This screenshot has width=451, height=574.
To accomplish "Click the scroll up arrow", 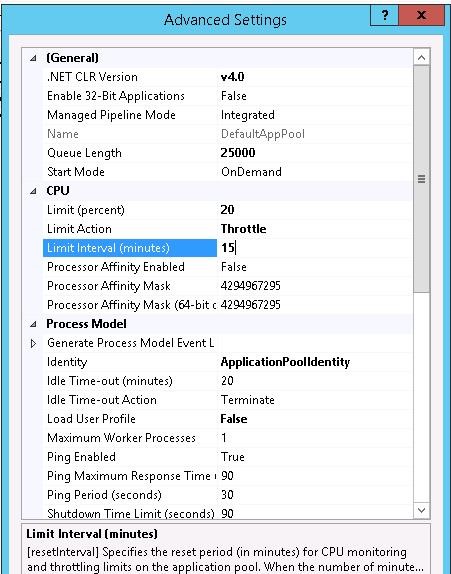I will [421, 57].
